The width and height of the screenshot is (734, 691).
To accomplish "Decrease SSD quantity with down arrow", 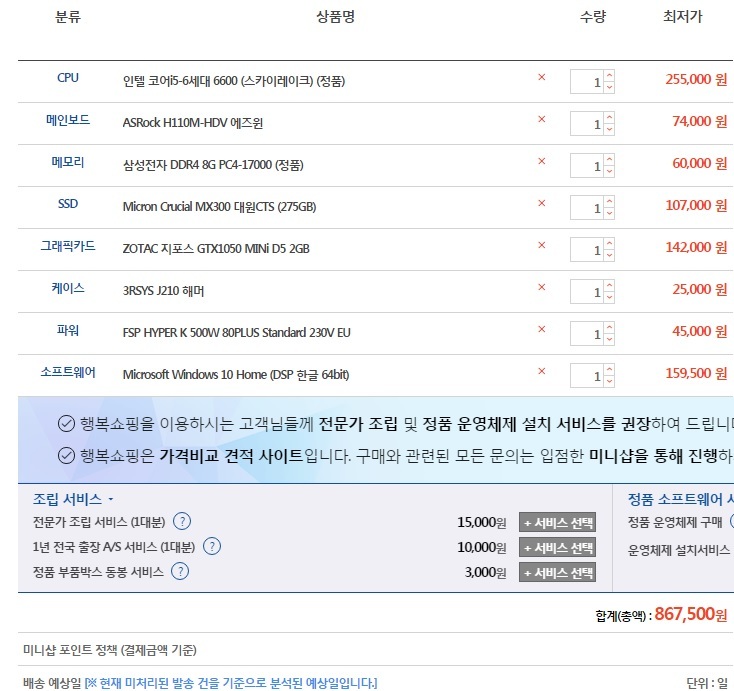I will click(609, 213).
